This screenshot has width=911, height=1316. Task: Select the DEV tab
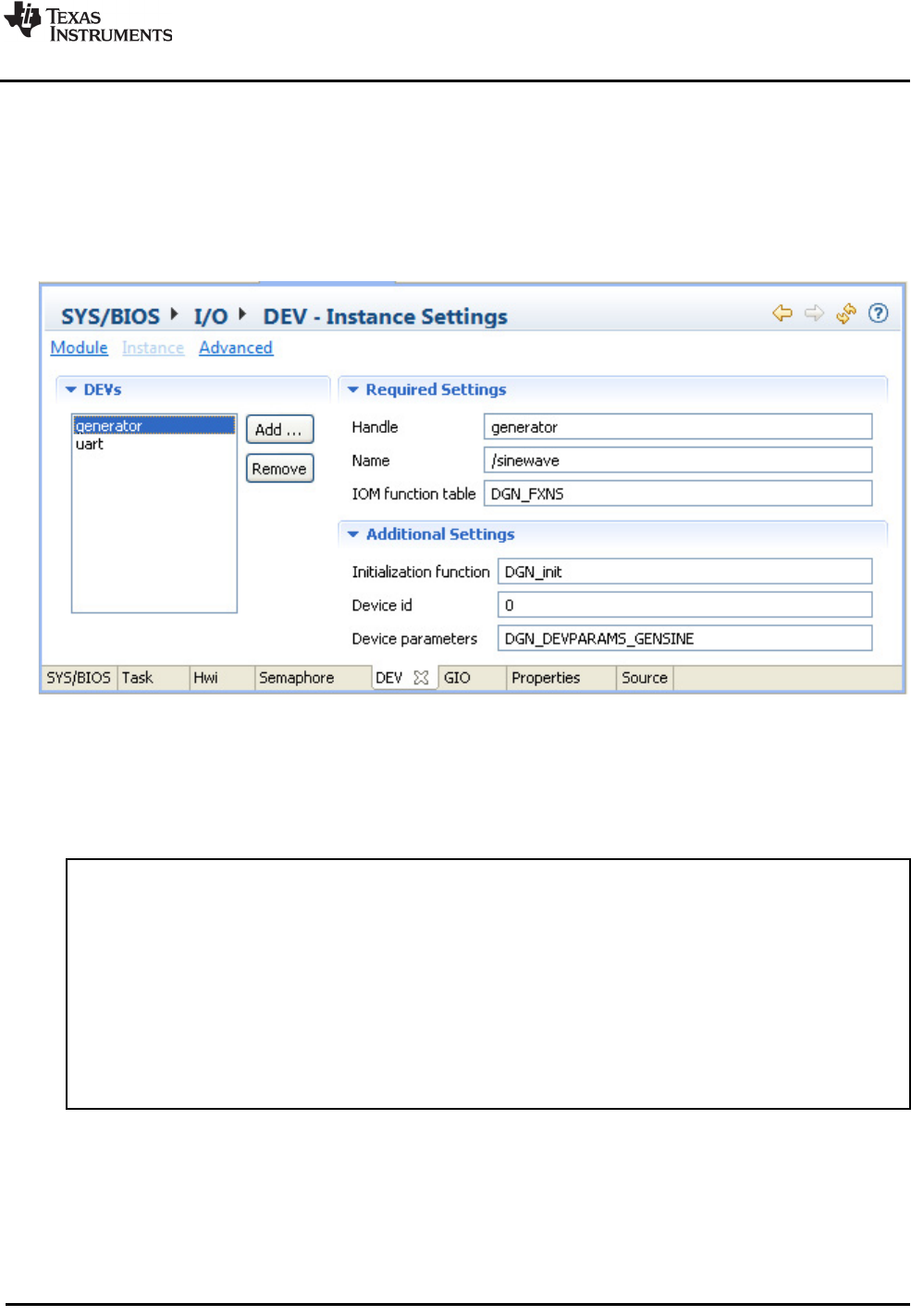point(389,678)
